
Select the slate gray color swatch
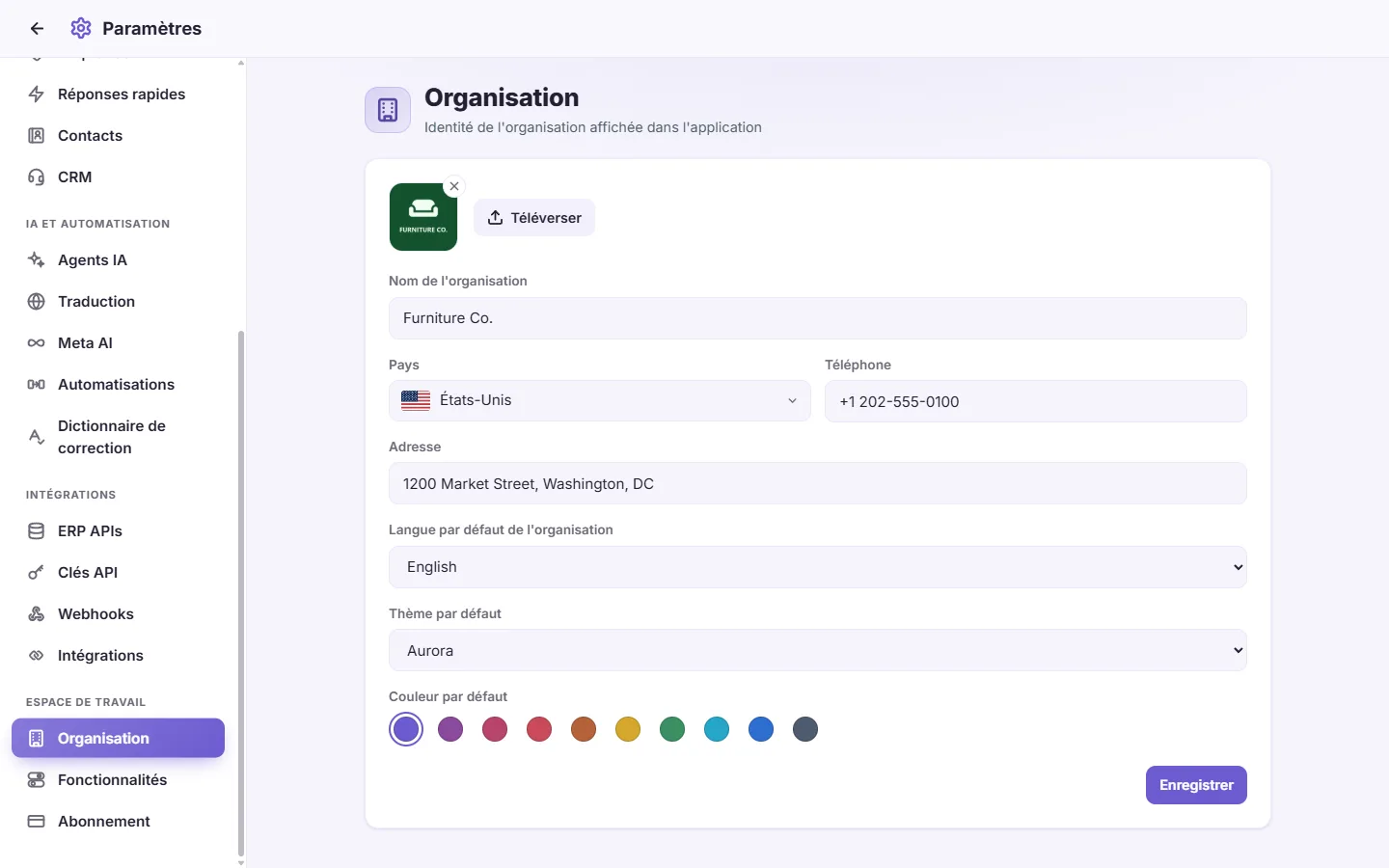point(805,729)
